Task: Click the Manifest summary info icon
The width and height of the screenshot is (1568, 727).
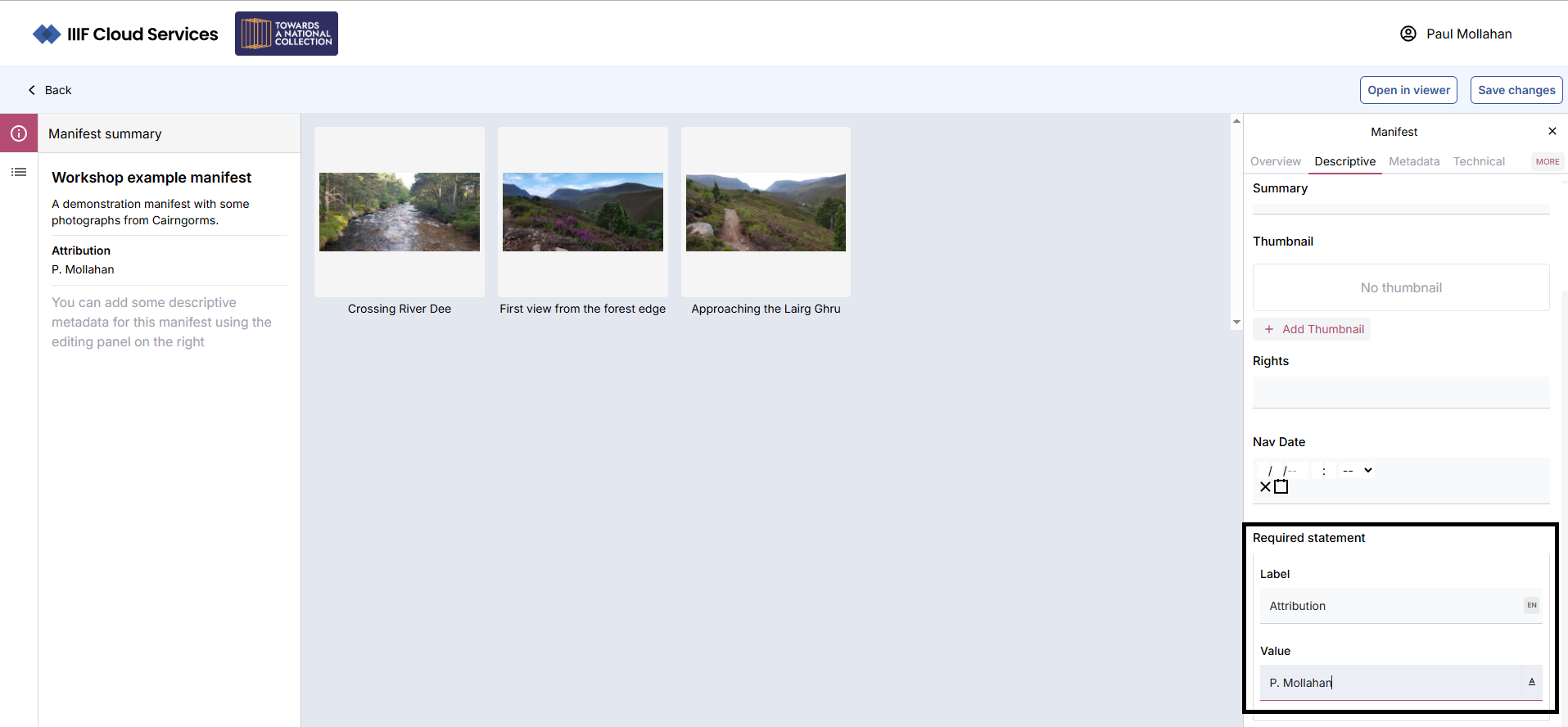Action: [19, 133]
